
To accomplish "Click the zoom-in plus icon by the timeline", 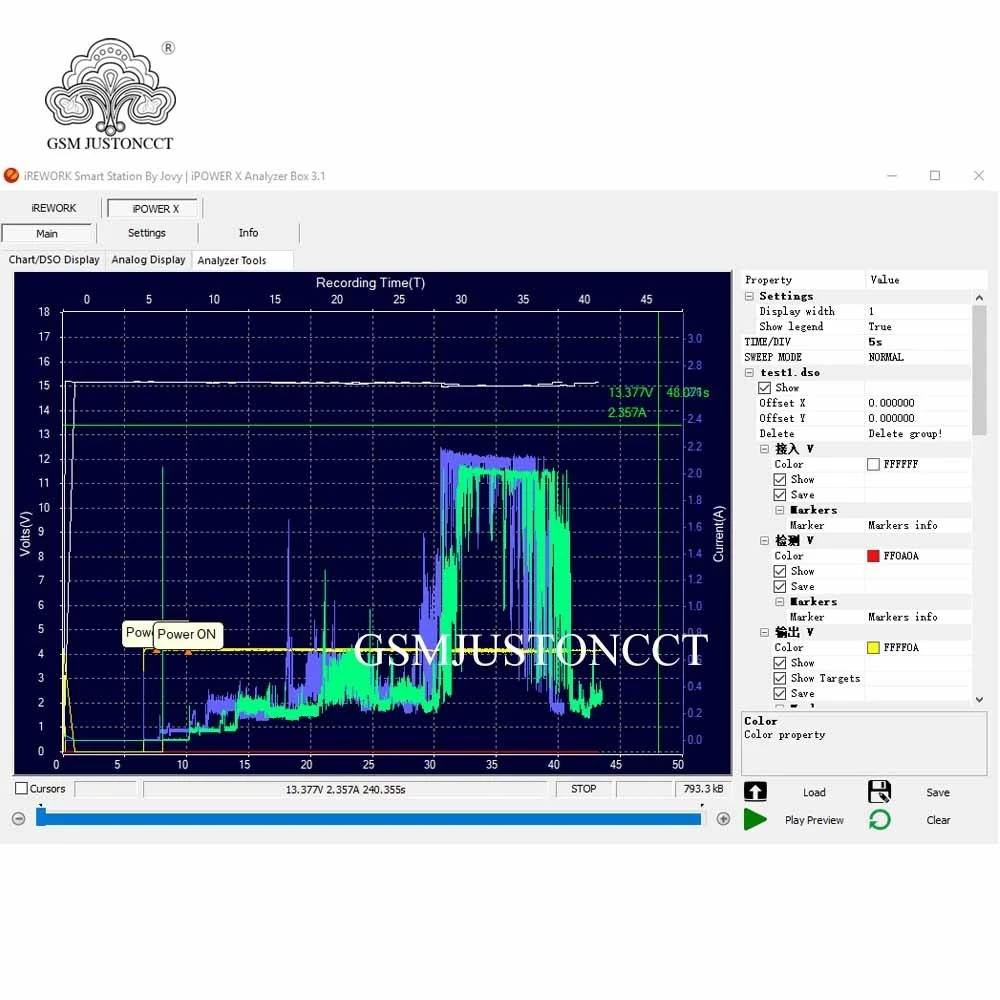I will [723, 818].
